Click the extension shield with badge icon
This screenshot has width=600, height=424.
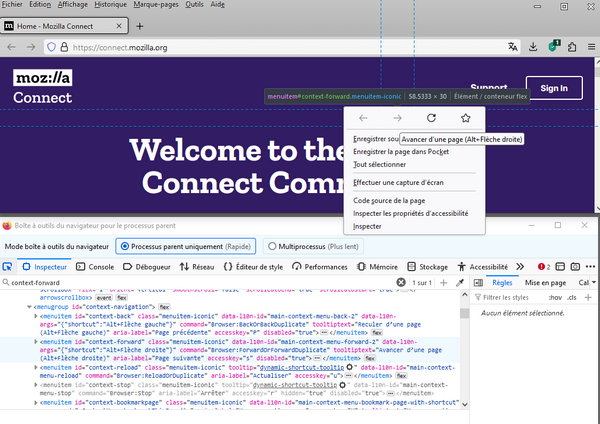click(x=553, y=46)
